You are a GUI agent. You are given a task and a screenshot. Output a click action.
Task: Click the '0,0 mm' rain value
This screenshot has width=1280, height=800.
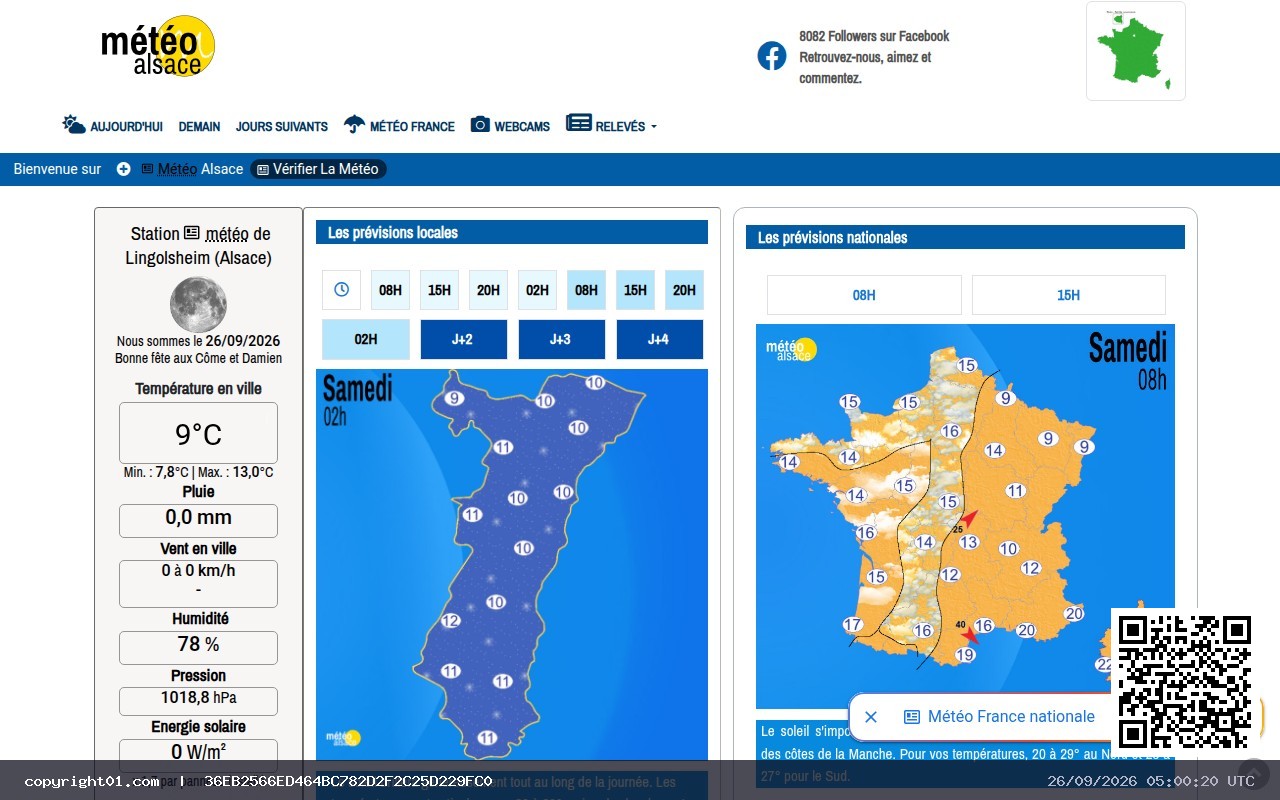pos(198,518)
